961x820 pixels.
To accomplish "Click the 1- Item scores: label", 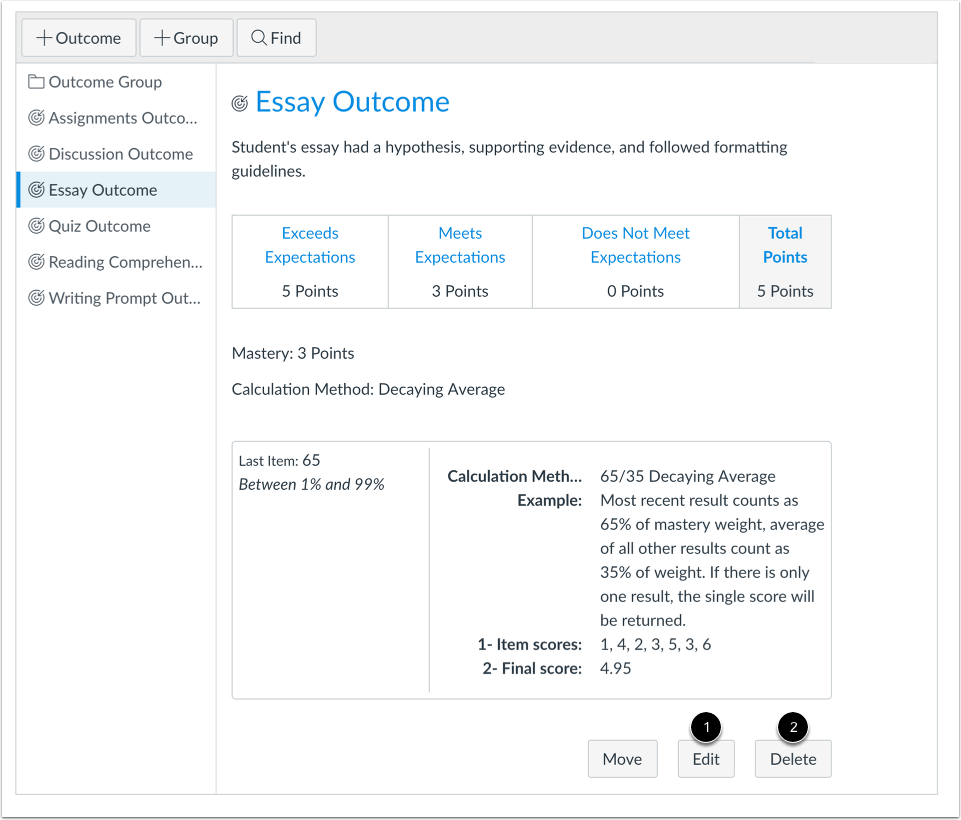I will pos(530,645).
